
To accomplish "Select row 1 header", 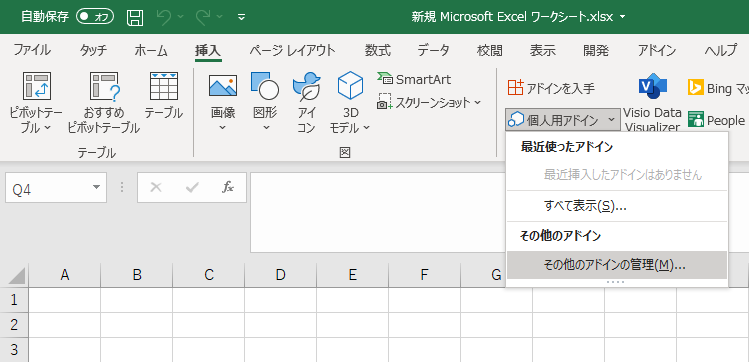I will 14,300.
